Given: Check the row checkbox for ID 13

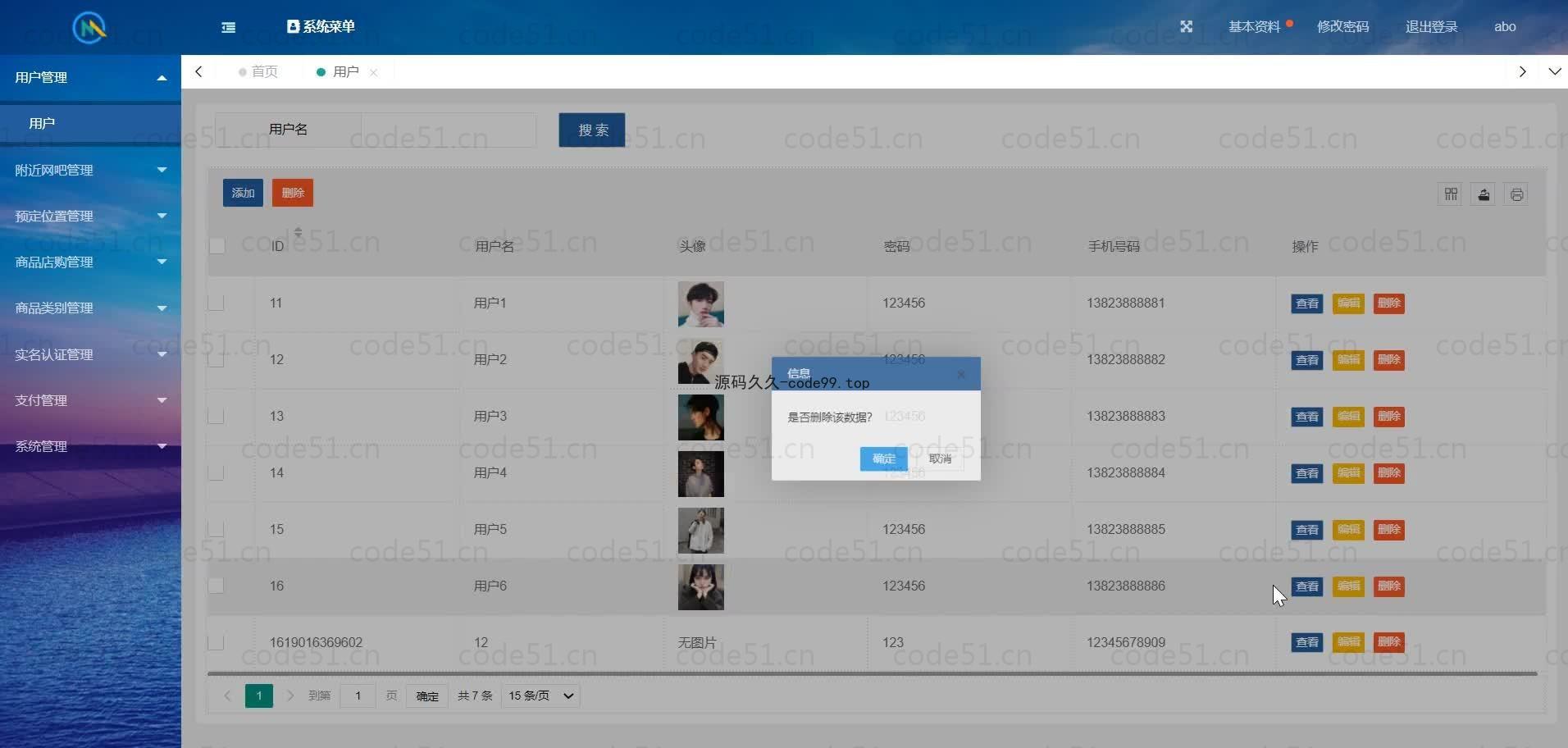Looking at the screenshot, I should [216, 416].
